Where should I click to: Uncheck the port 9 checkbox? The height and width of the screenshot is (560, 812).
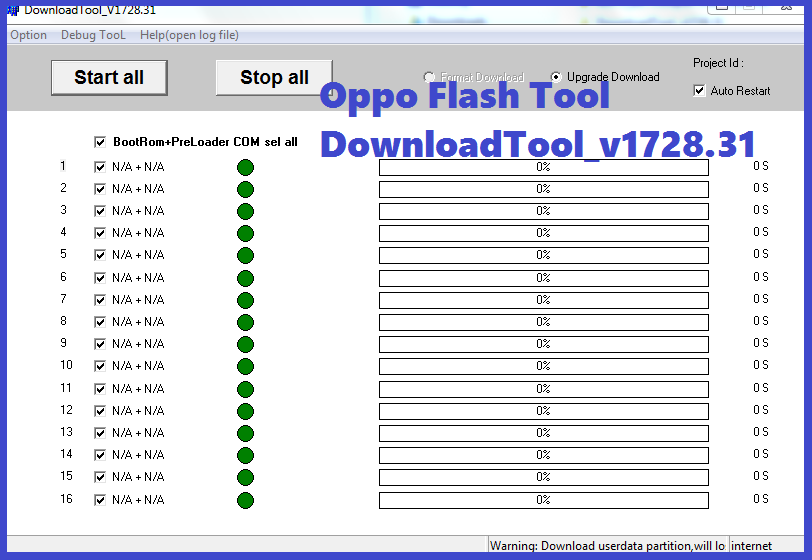click(x=100, y=344)
